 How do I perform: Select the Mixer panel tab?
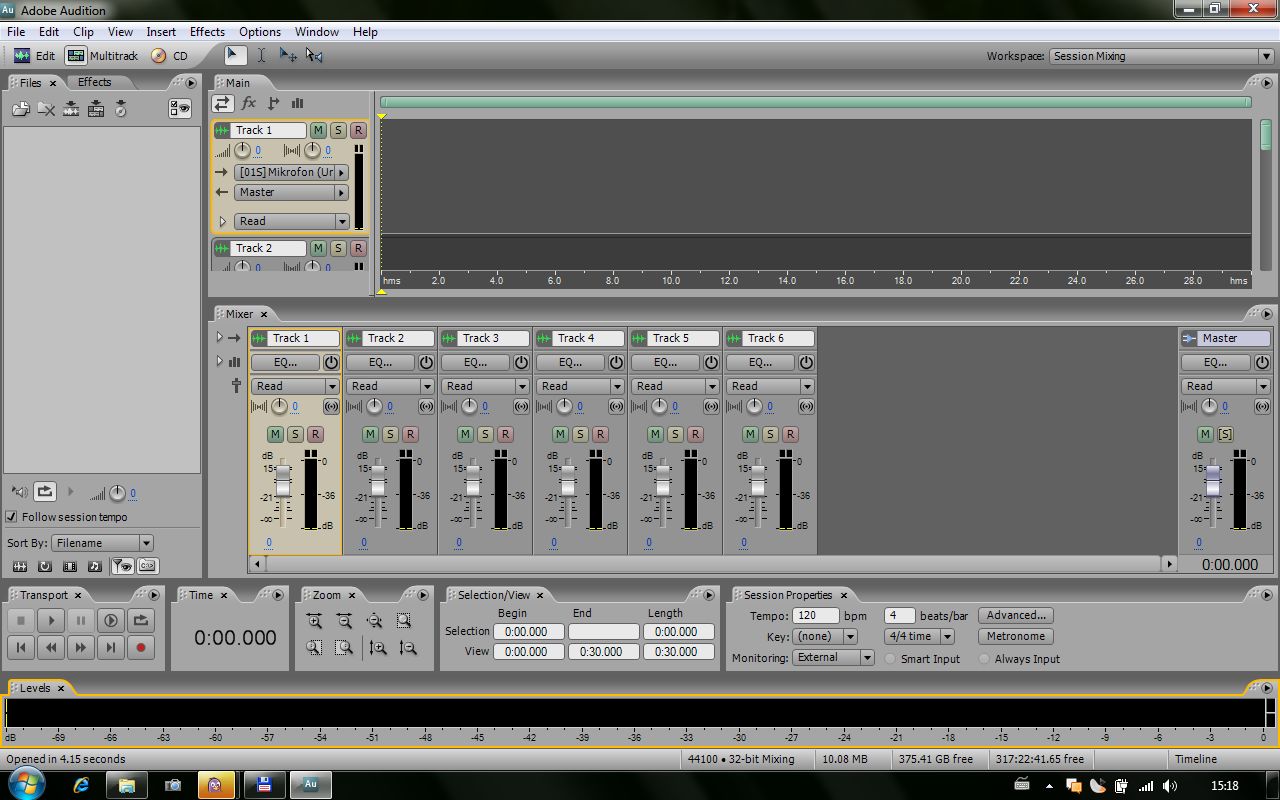239,314
